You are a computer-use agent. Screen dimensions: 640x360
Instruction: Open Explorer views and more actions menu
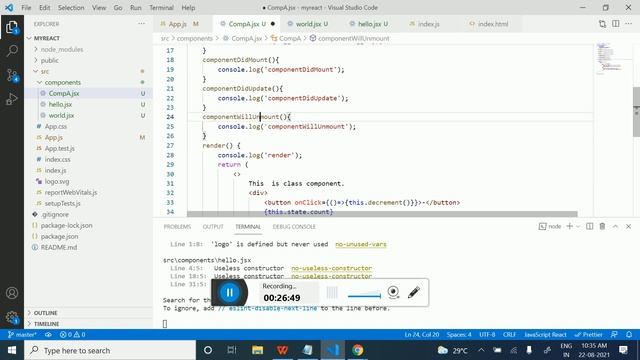[141, 24]
